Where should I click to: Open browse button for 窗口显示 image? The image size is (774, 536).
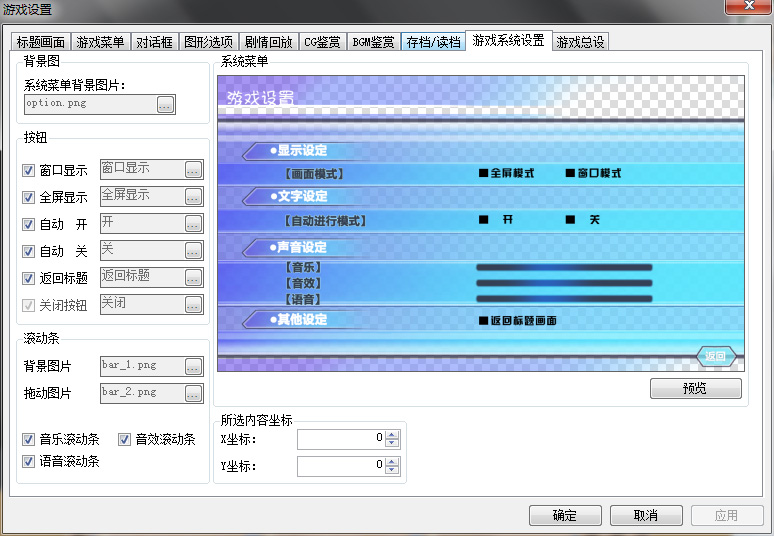click(x=193, y=170)
